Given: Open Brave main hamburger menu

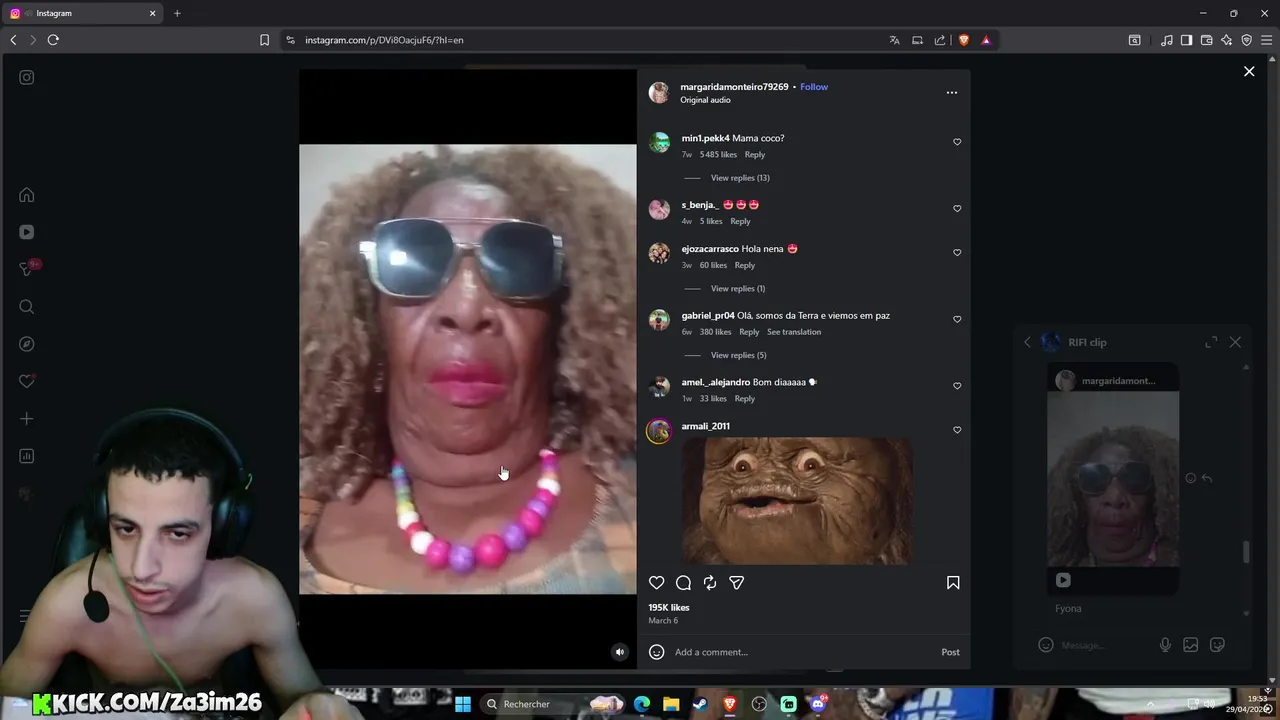Looking at the screenshot, I should 1266,40.
